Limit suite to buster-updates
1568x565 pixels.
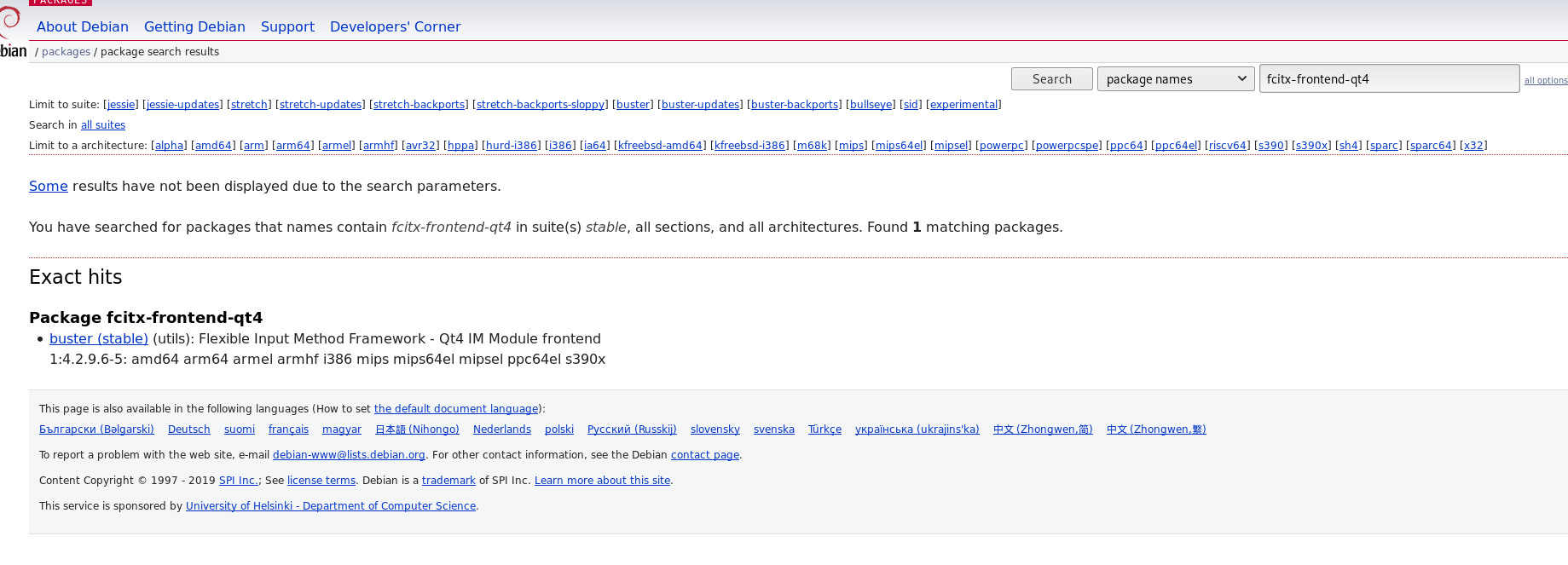point(700,105)
